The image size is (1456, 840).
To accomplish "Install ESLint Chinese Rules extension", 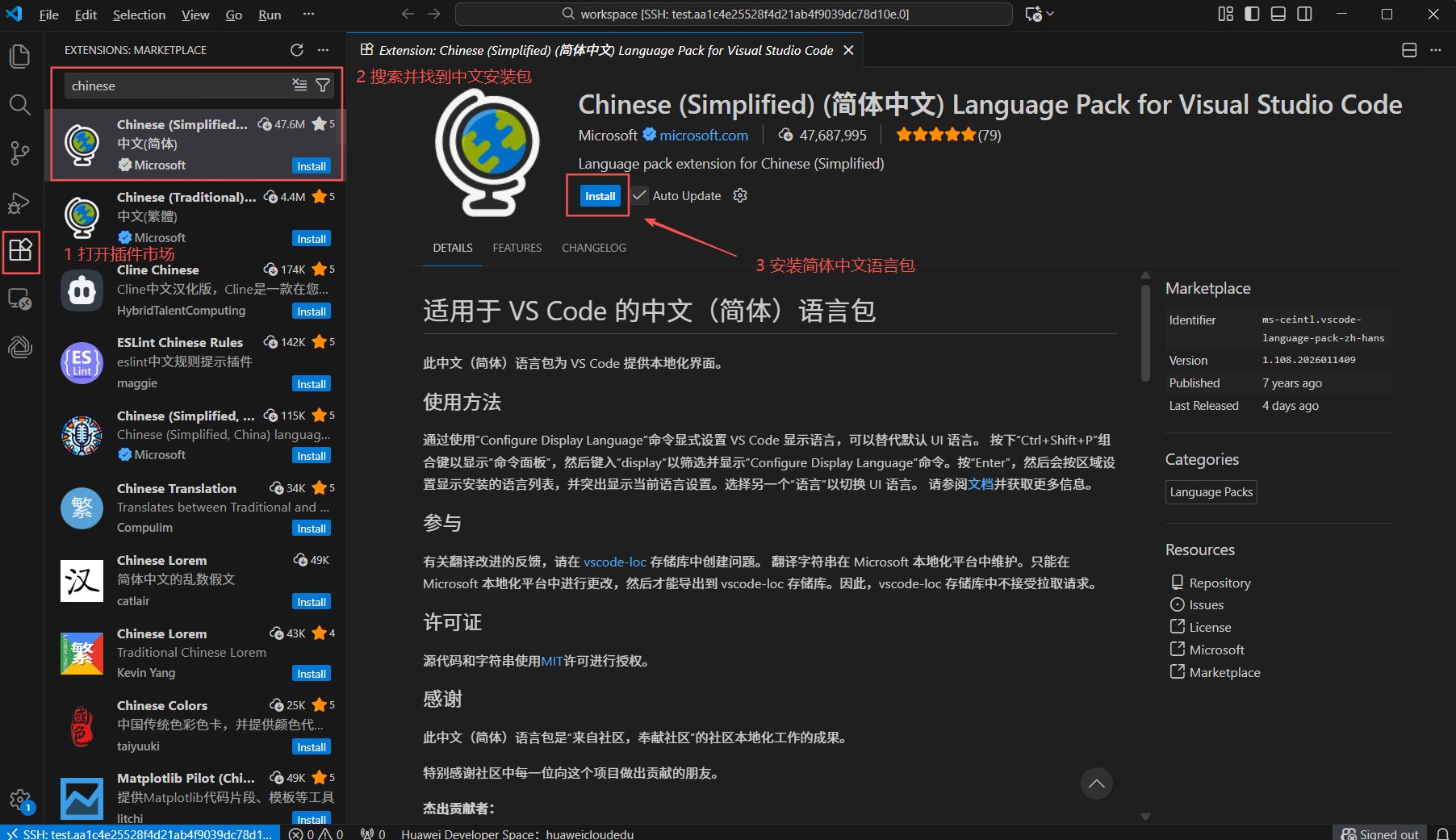I will click(312, 384).
